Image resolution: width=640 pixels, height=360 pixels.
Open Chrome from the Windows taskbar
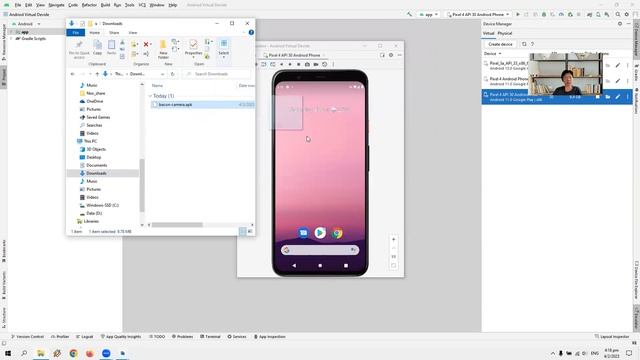(x=73, y=353)
